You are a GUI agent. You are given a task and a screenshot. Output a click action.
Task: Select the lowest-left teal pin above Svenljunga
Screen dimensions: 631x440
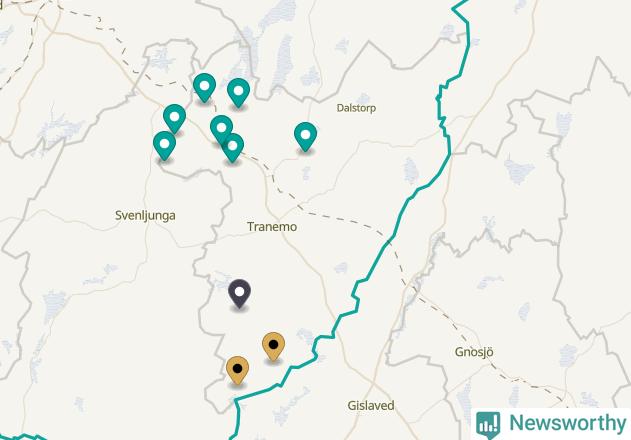(165, 145)
